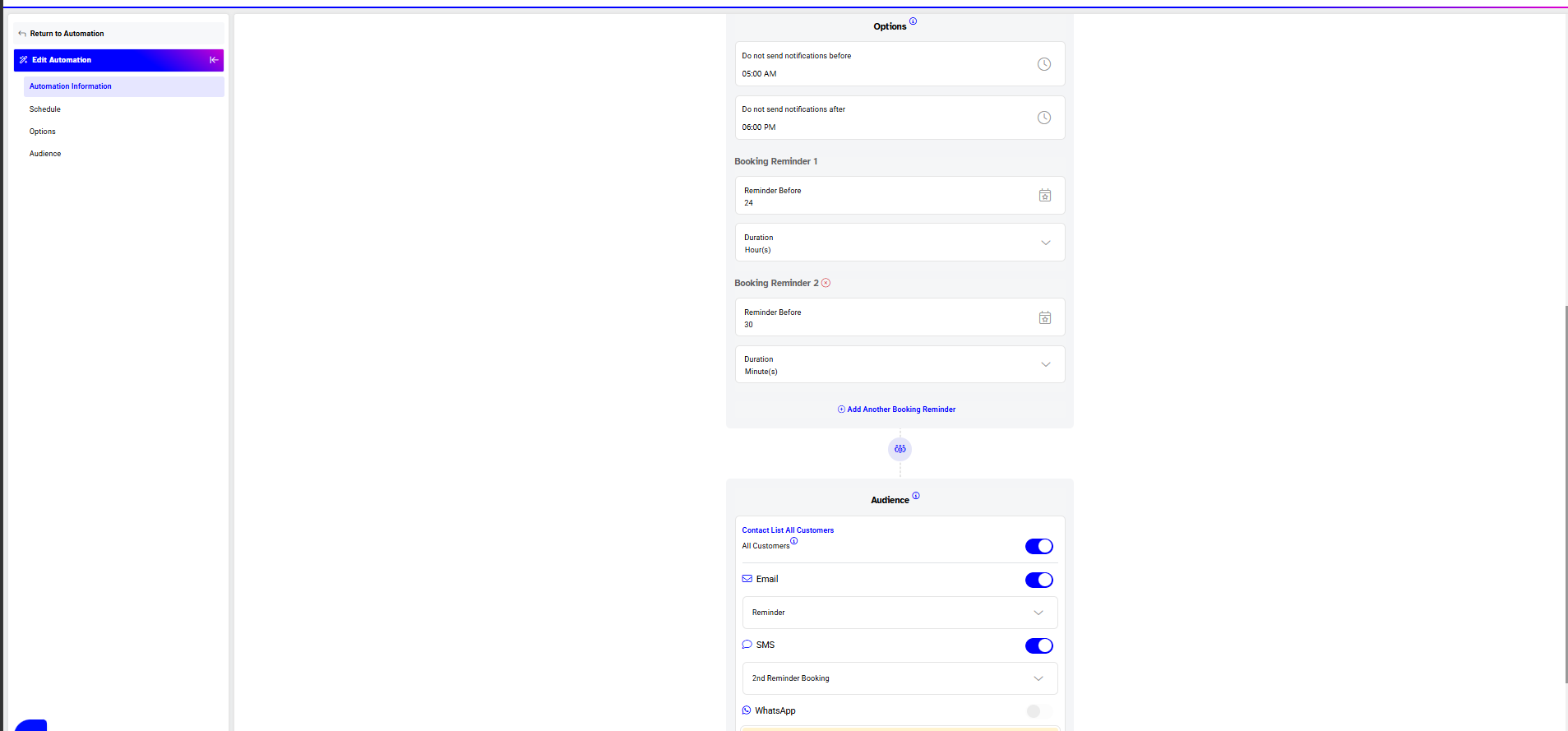Click calendar icon in Booking Reminder 2
This screenshot has height=731, width=1568.
tap(1044, 317)
